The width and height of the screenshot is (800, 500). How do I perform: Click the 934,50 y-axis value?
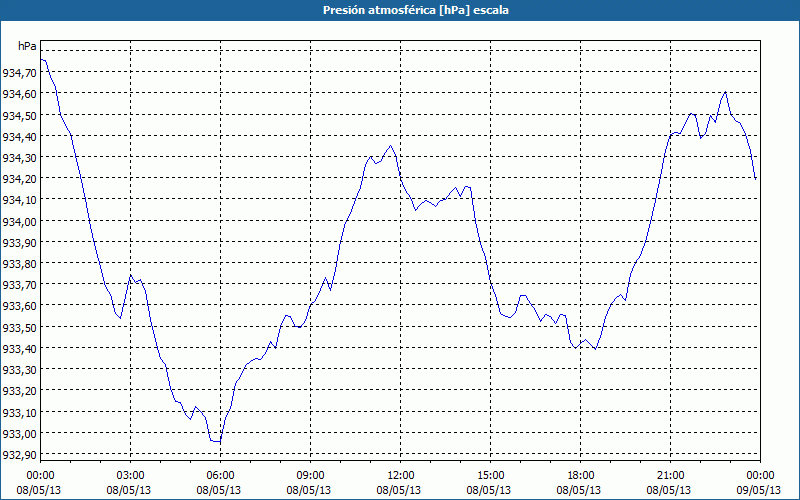click(19, 116)
